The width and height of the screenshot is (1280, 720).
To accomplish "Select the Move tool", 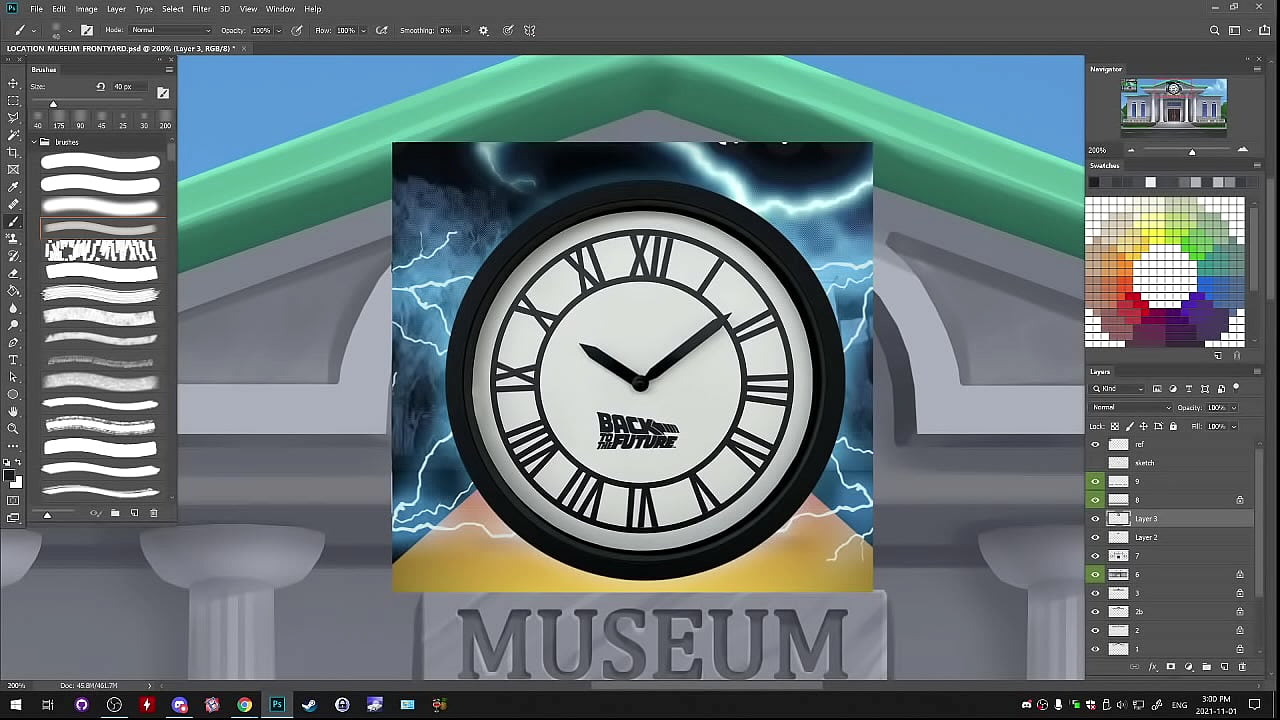I will tap(13, 84).
